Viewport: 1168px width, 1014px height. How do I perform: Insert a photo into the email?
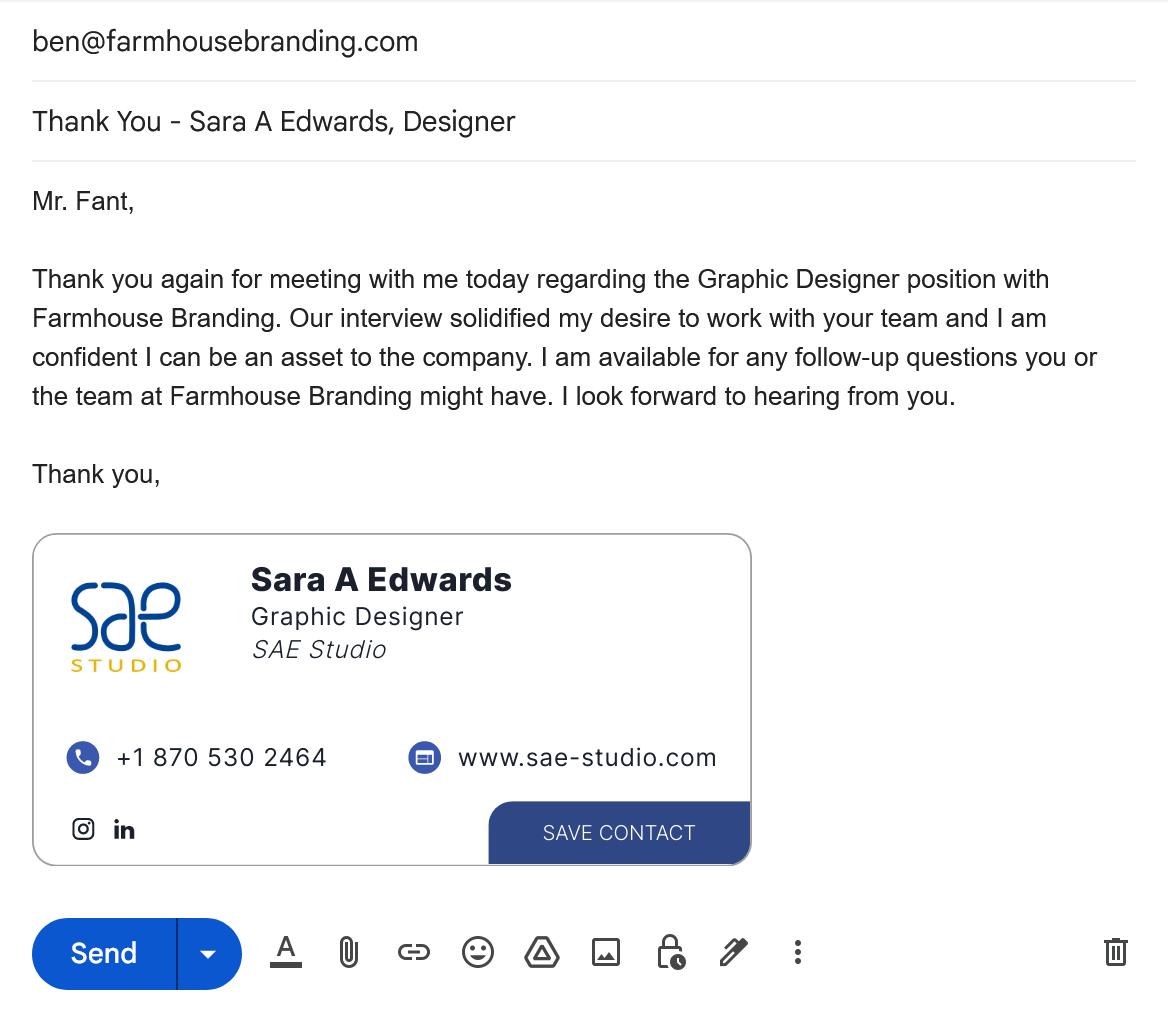click(x=606, y=952)
